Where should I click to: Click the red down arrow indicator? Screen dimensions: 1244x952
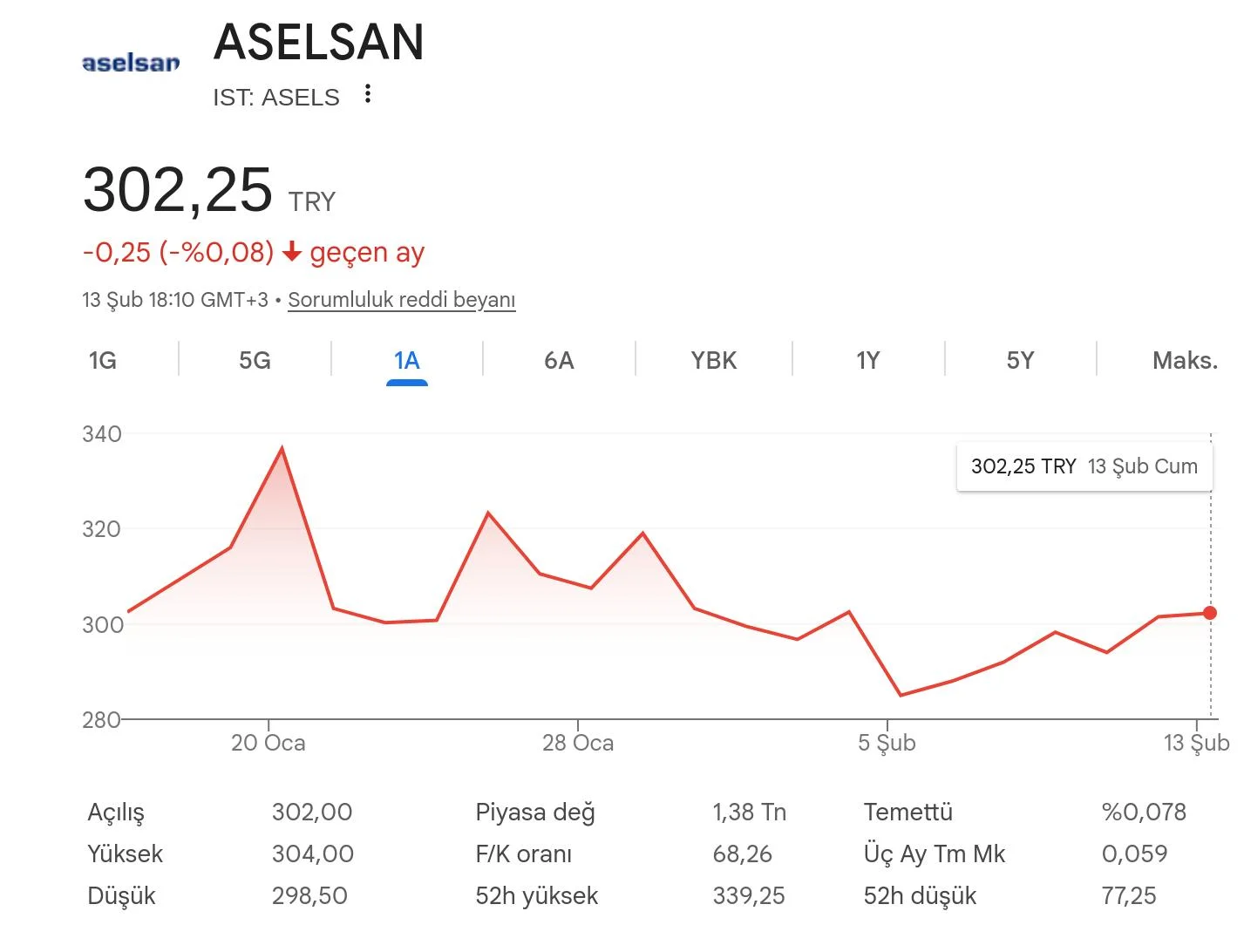click(x=292, y=253)
